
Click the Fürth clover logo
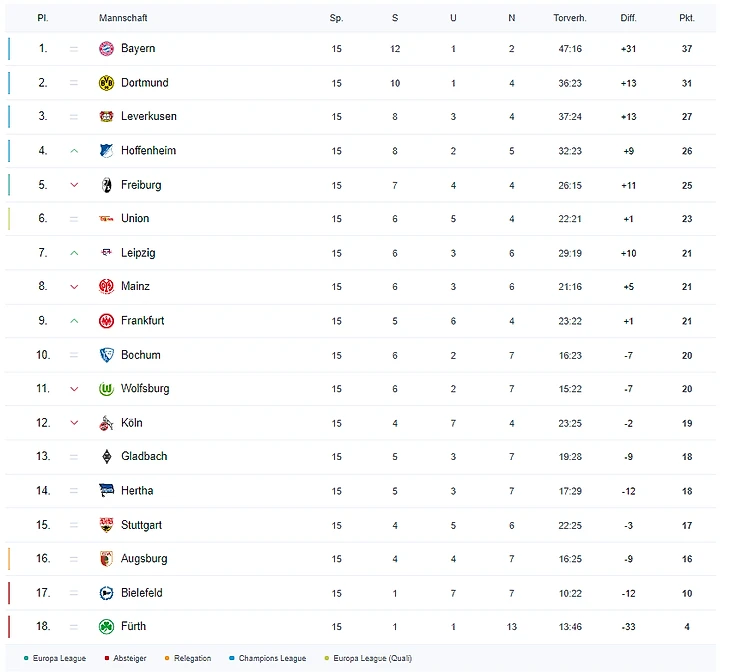coord(106,627)
